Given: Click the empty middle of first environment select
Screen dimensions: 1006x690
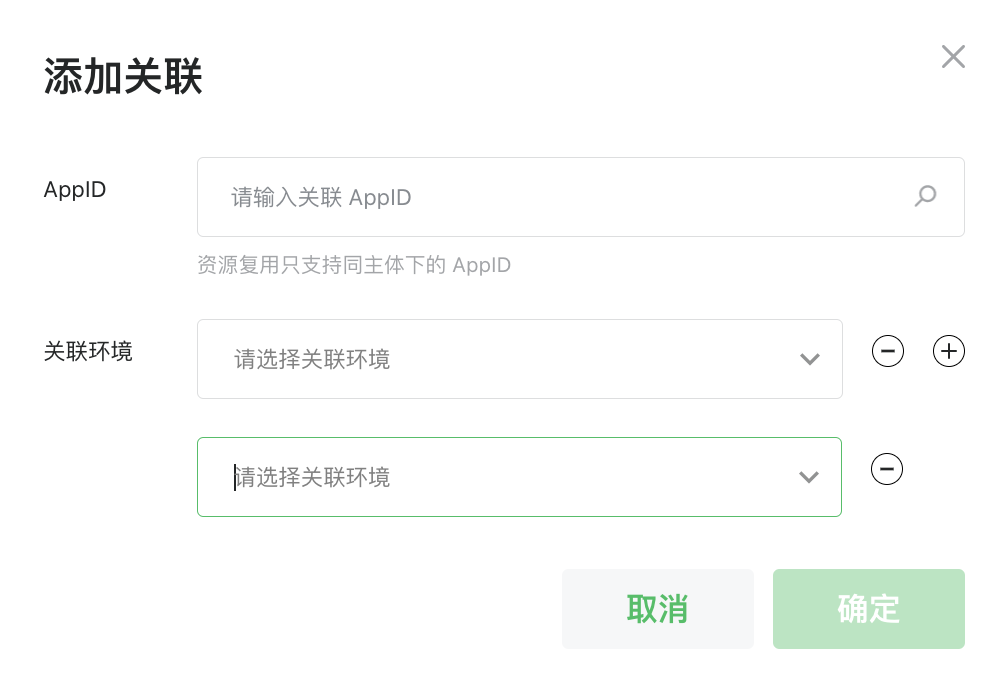Looking at the screenshot, I should 590,359.
